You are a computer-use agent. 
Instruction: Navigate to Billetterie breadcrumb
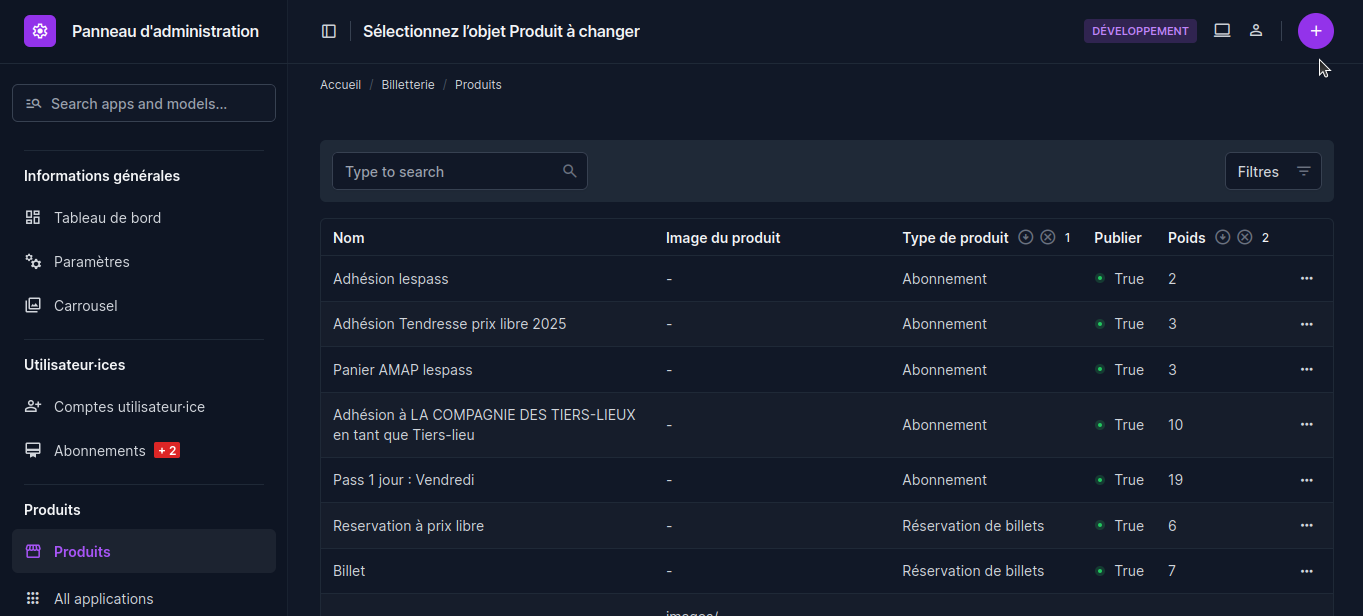tap(408, 85)
